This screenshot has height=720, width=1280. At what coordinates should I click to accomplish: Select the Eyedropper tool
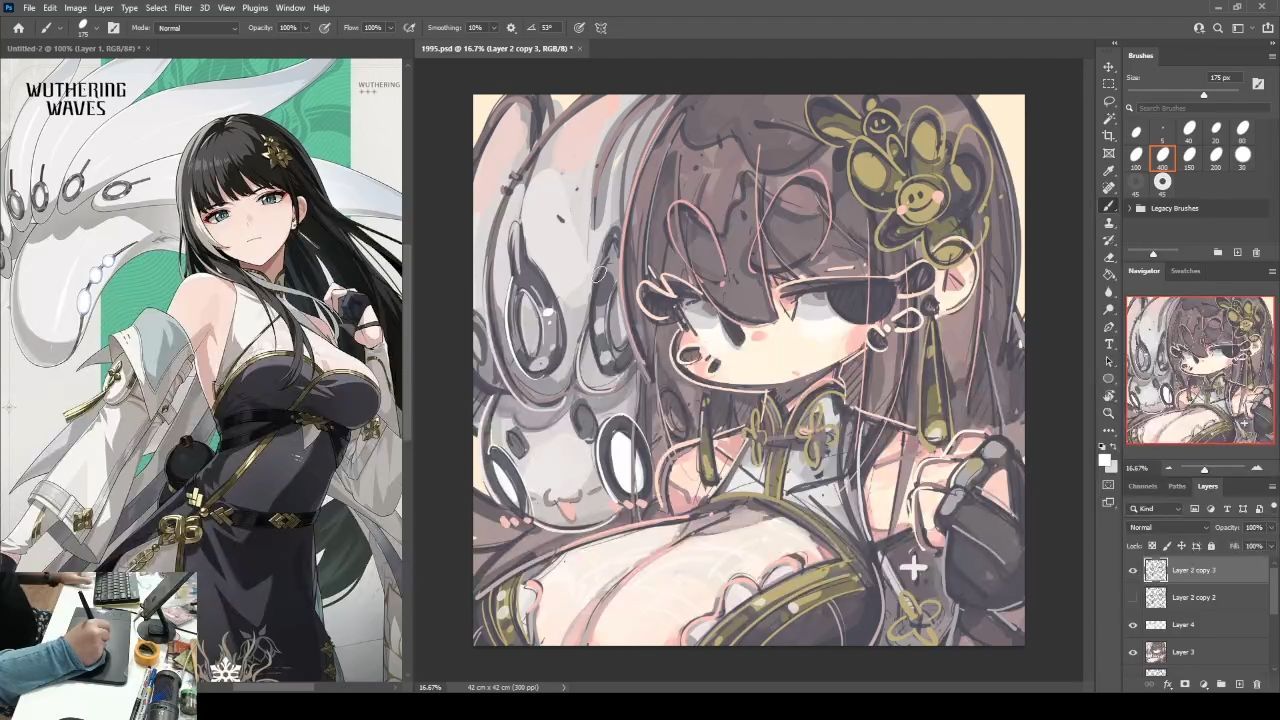click(1109, 170)
